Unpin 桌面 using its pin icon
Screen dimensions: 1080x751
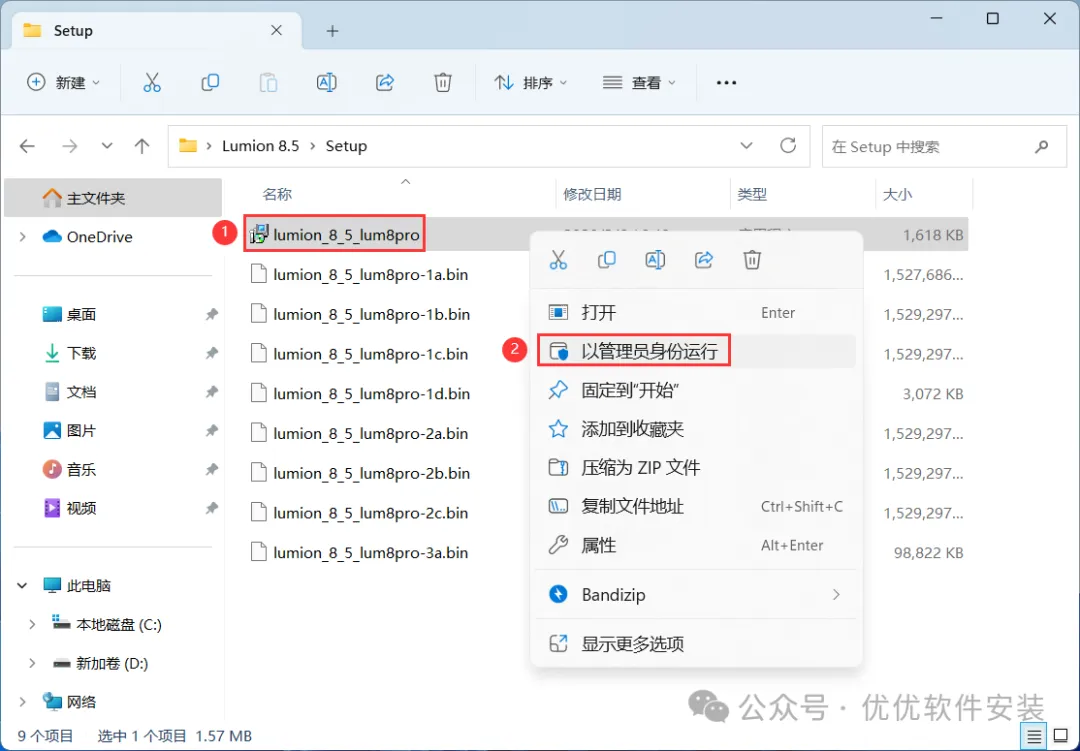point(211,314)
